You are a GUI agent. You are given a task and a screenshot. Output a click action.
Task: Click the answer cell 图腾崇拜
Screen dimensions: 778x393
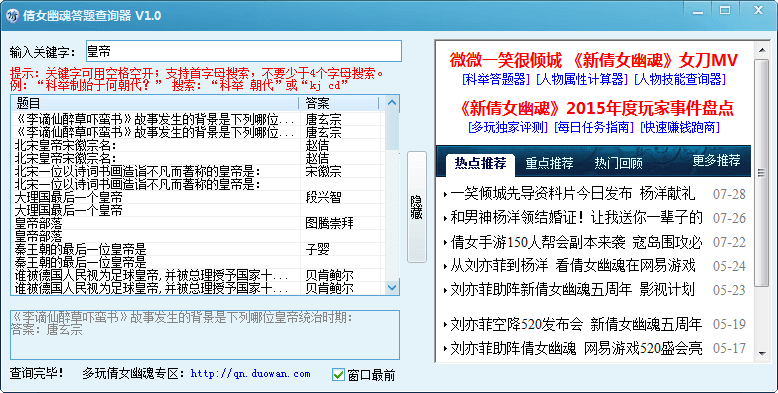[329, 223]
